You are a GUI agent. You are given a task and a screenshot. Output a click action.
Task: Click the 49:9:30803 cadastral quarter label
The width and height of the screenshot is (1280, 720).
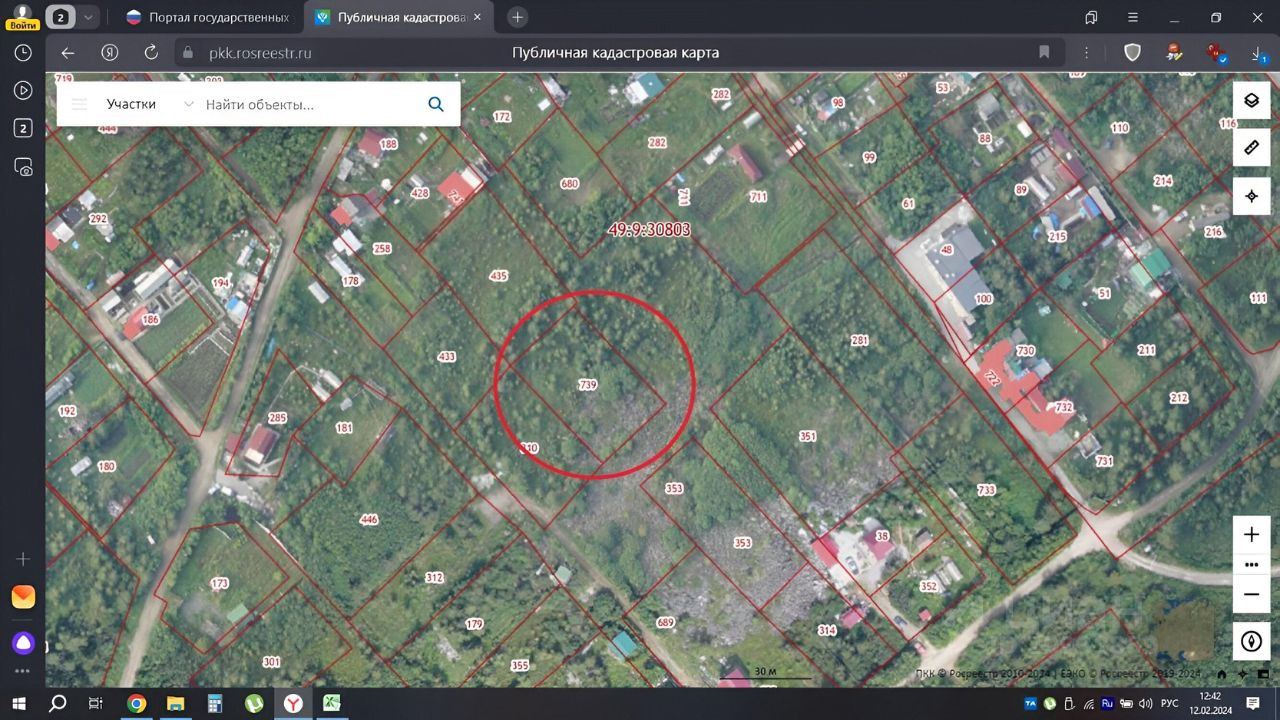[649, 230]
